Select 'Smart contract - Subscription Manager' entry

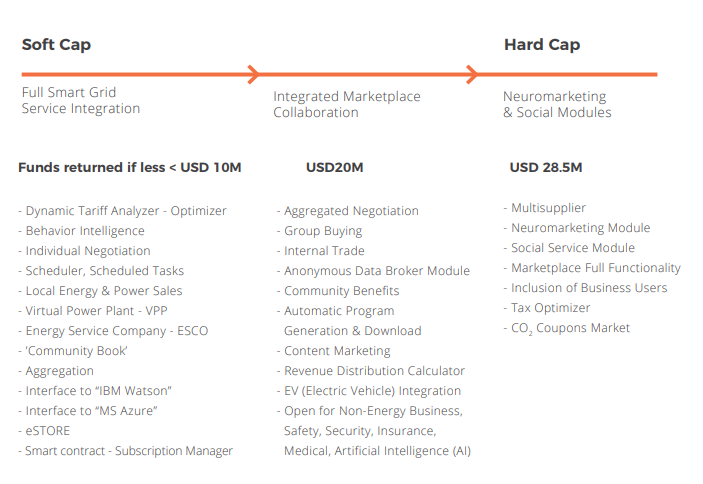[126, 451]
